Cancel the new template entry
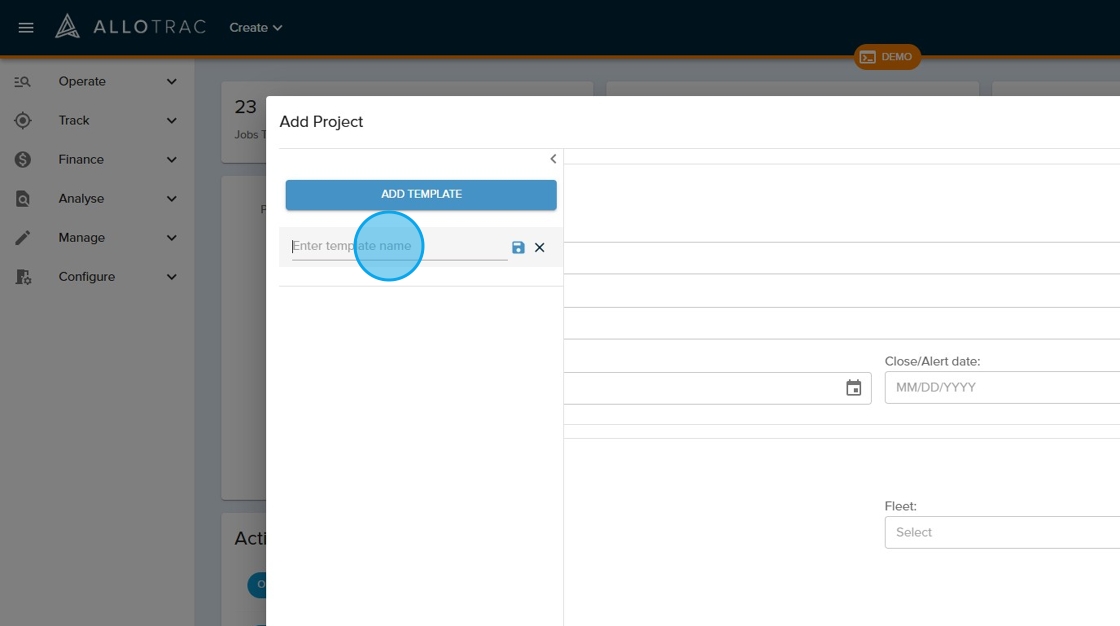The image size is (1120, 626). tap(540, 247)
